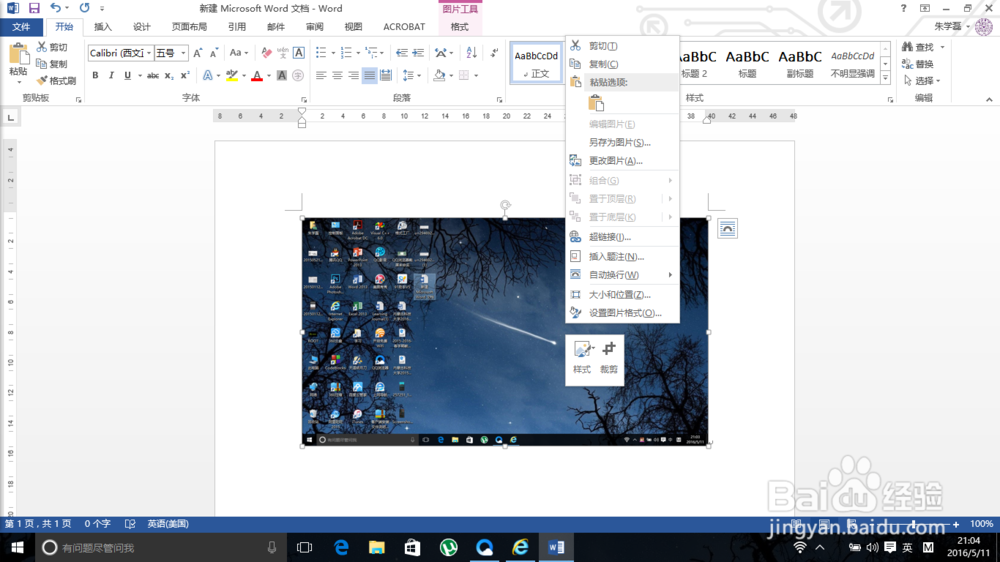Toggle subscript formatting
The image size is (1000, 562).
pyautogui.click(x=169, y=75)
